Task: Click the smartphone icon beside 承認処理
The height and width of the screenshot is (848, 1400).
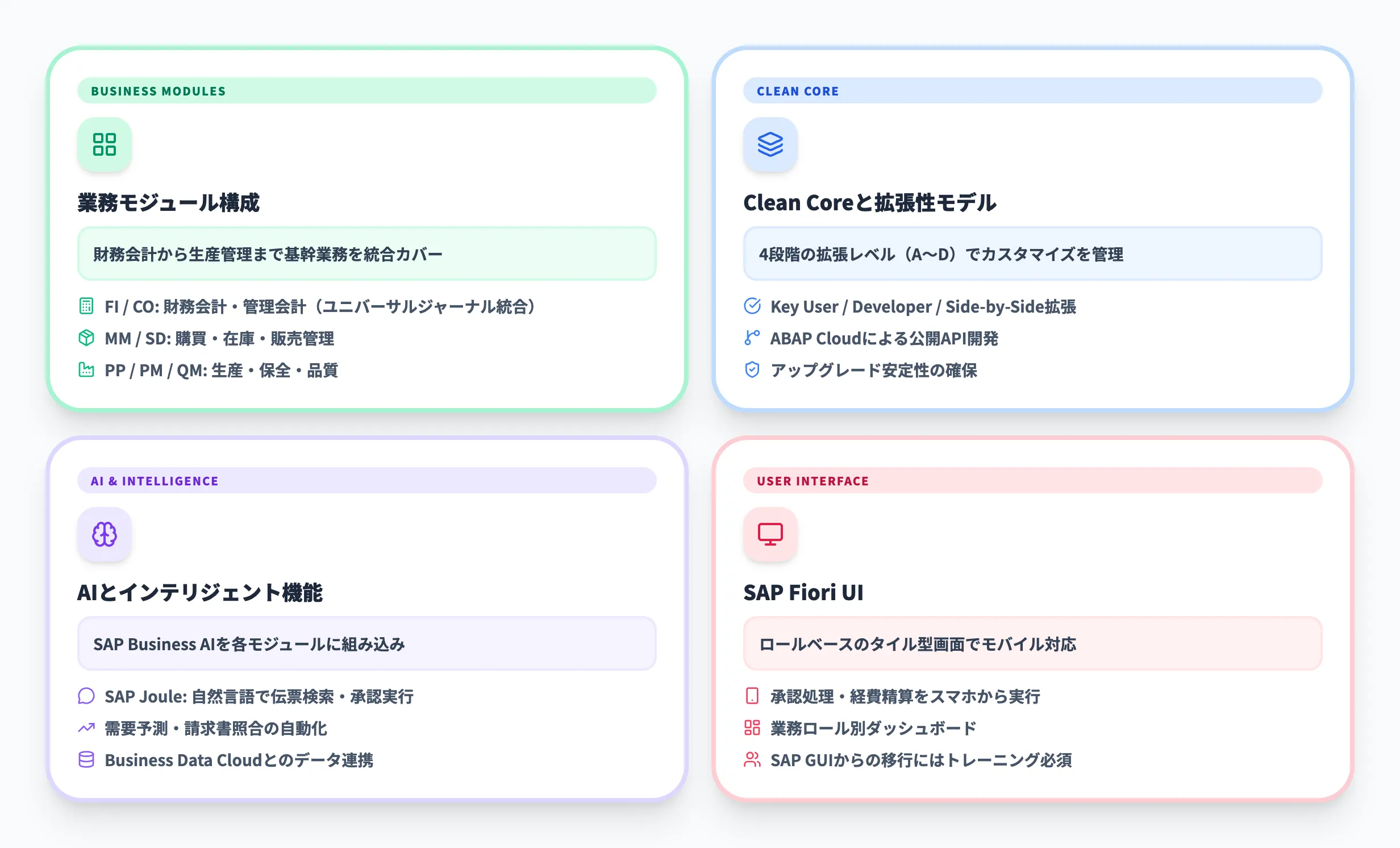Action: click(752, 696)
